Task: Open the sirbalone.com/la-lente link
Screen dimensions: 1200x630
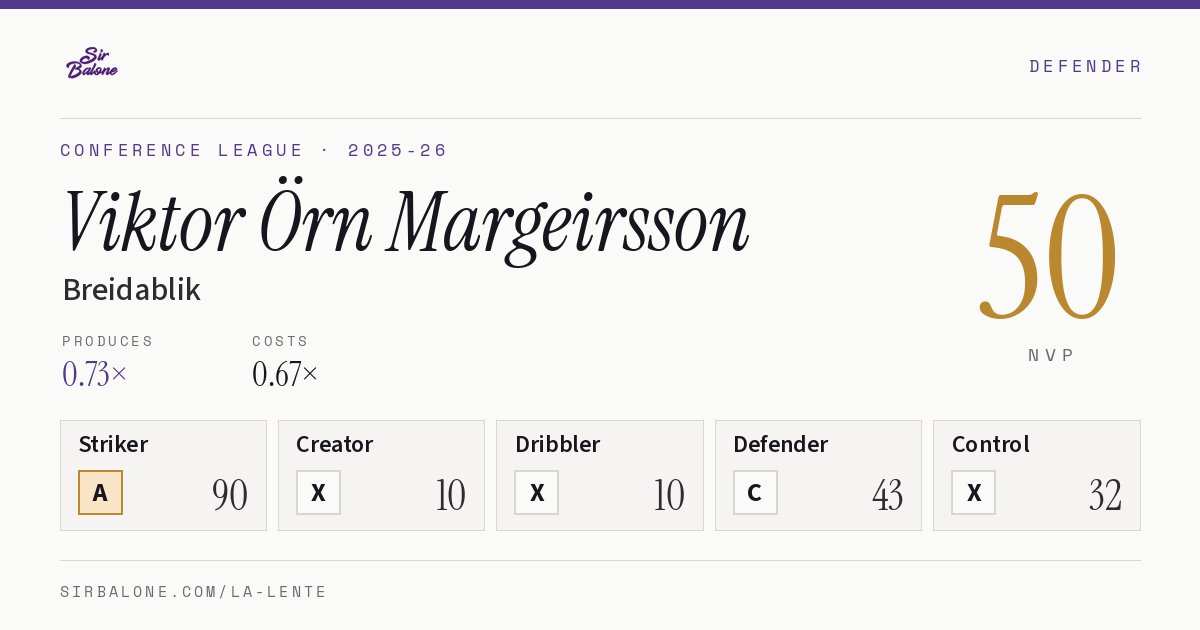Action: coord(194,592)
